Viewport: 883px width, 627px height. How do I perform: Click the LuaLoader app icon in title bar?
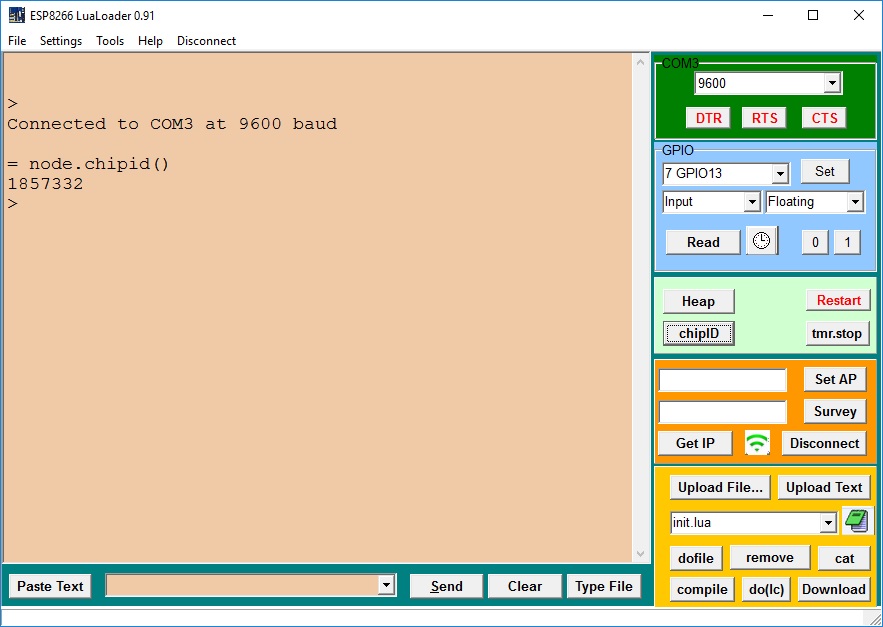point(16,15)
